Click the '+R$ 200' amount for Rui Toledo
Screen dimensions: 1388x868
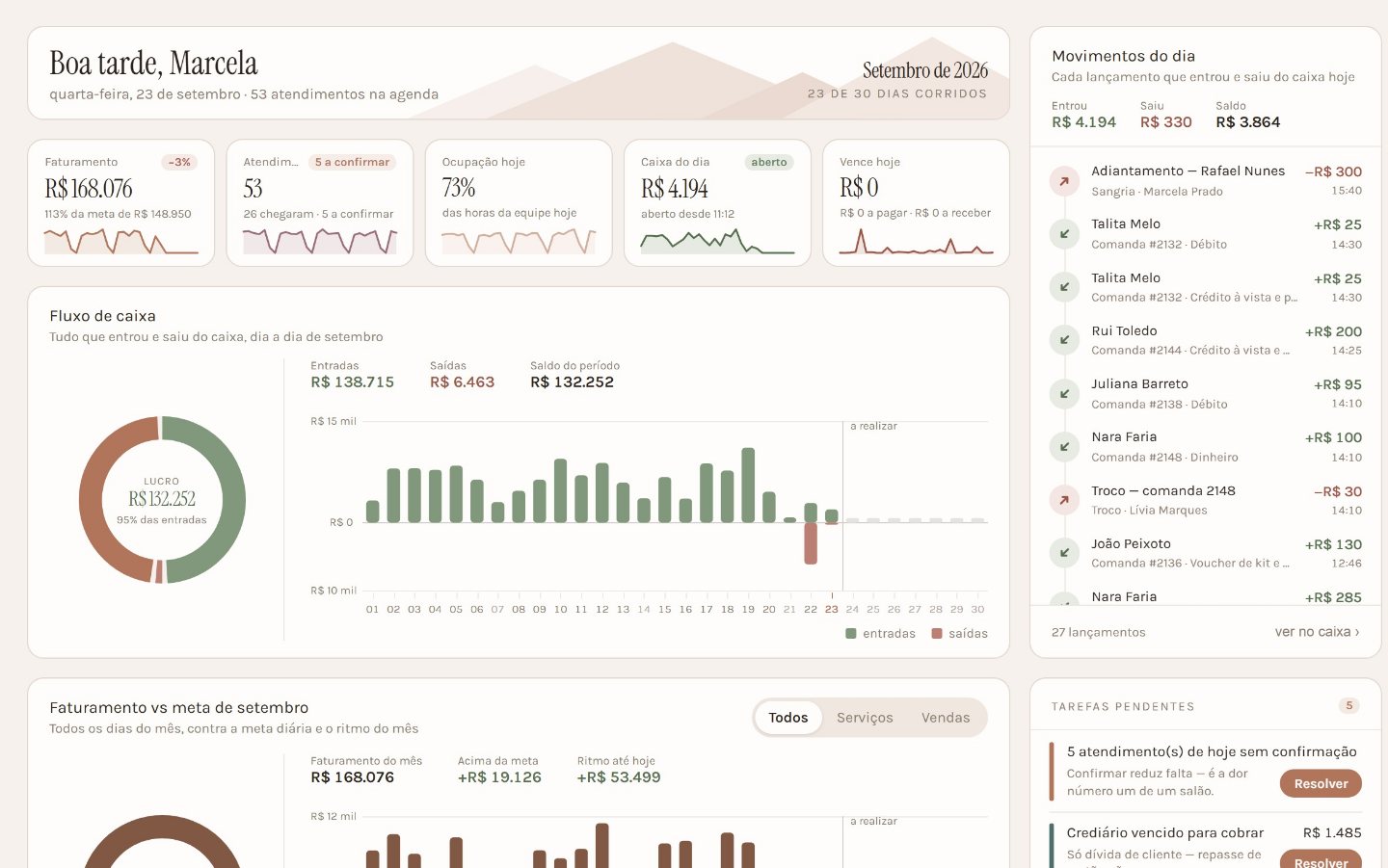coord(1334,331)
